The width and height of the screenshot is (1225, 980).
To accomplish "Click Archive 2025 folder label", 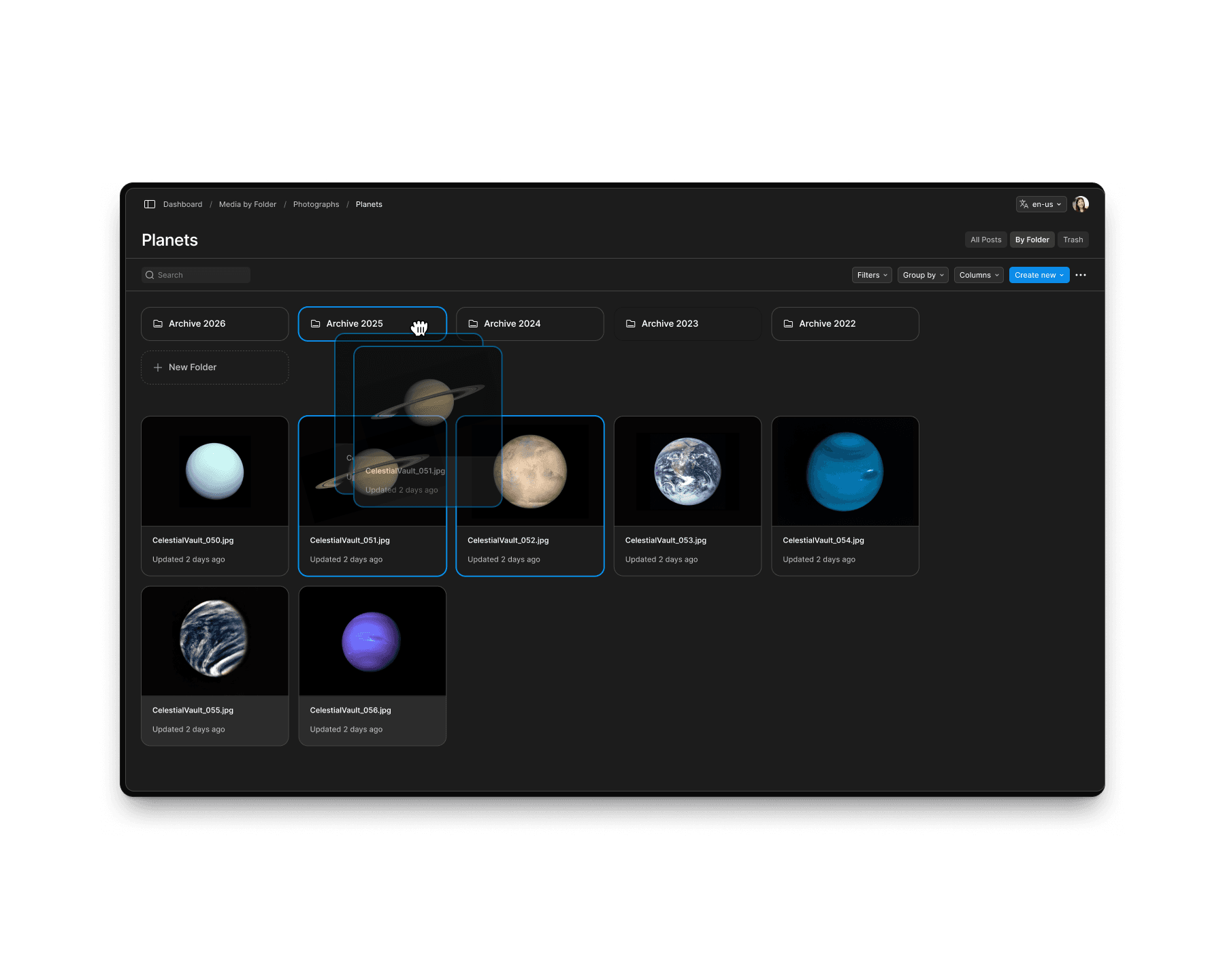I will tap(355, 324).
